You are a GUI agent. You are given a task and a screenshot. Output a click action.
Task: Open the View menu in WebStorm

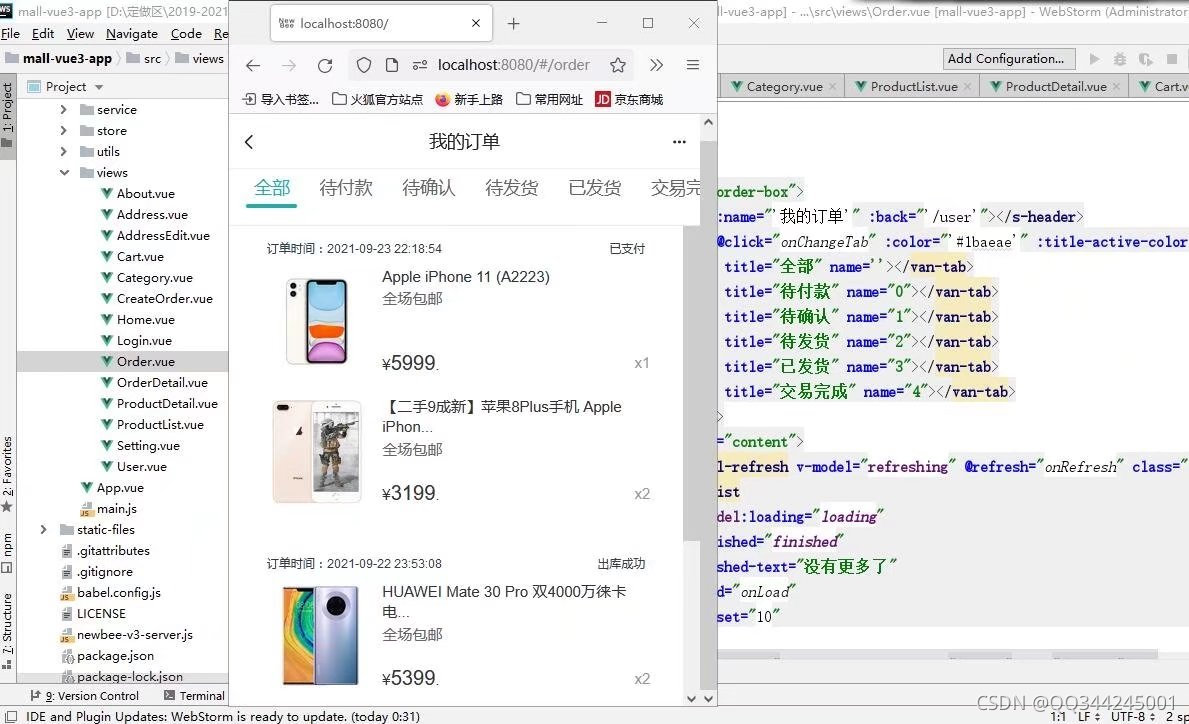click(80, 33)
